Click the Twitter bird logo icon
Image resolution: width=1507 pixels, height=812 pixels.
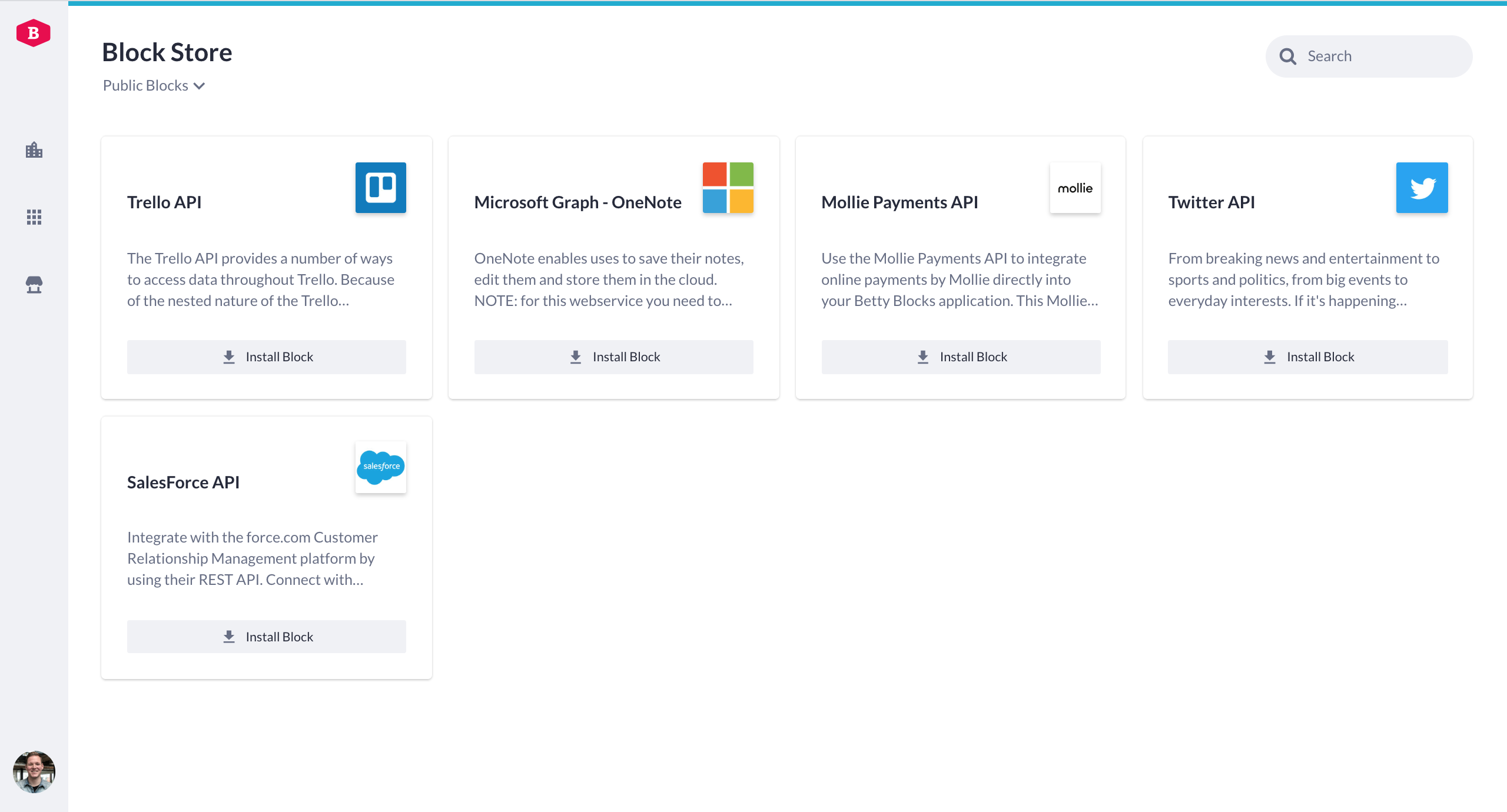coord(1422,188)
